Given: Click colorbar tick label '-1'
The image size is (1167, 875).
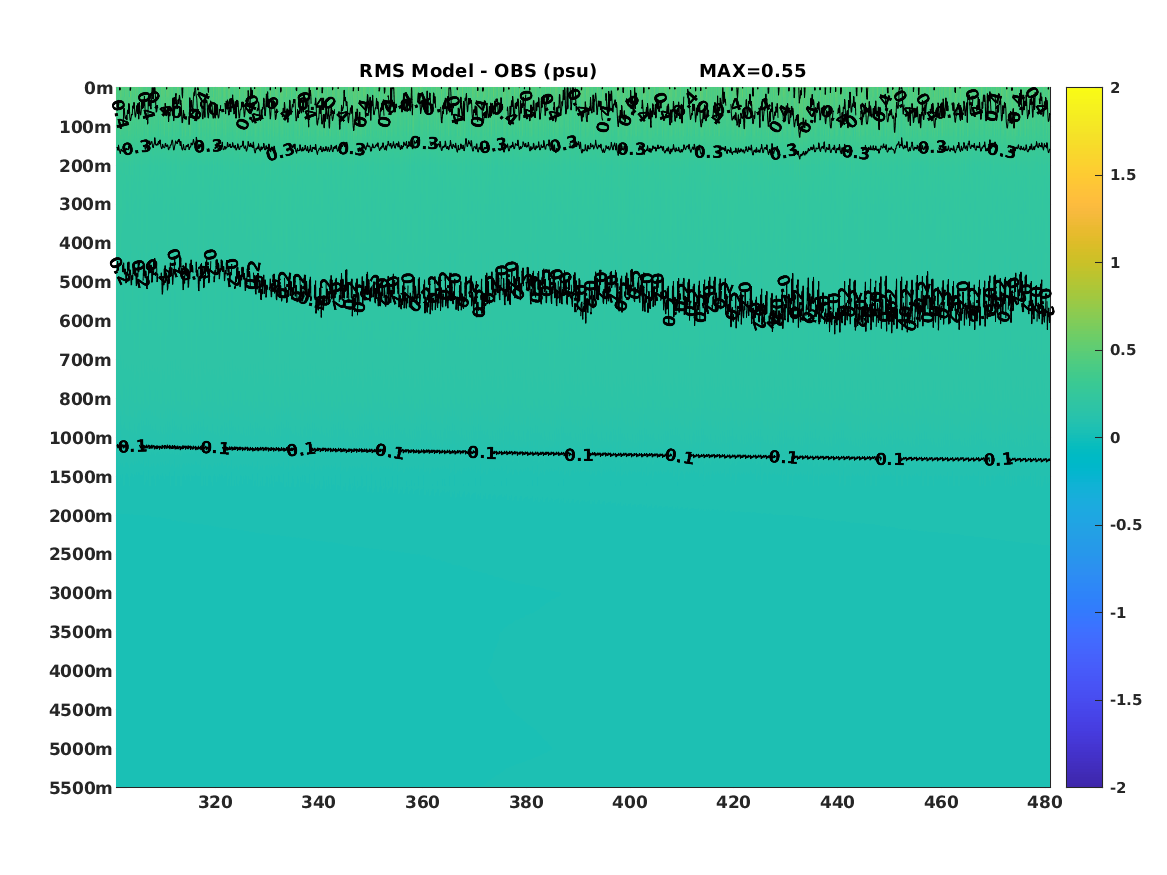Looking at the screenshot, I should 1118,612.
